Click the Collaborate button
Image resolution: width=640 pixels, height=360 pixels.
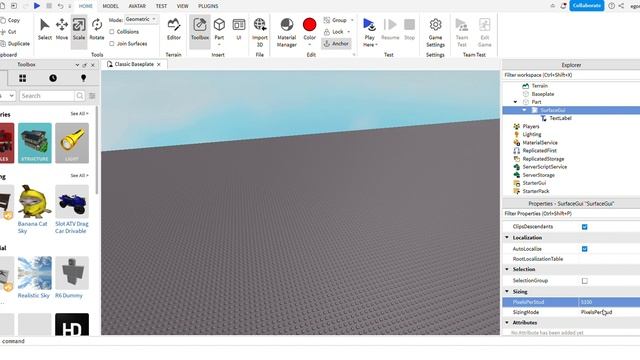(x=587, y=6)
